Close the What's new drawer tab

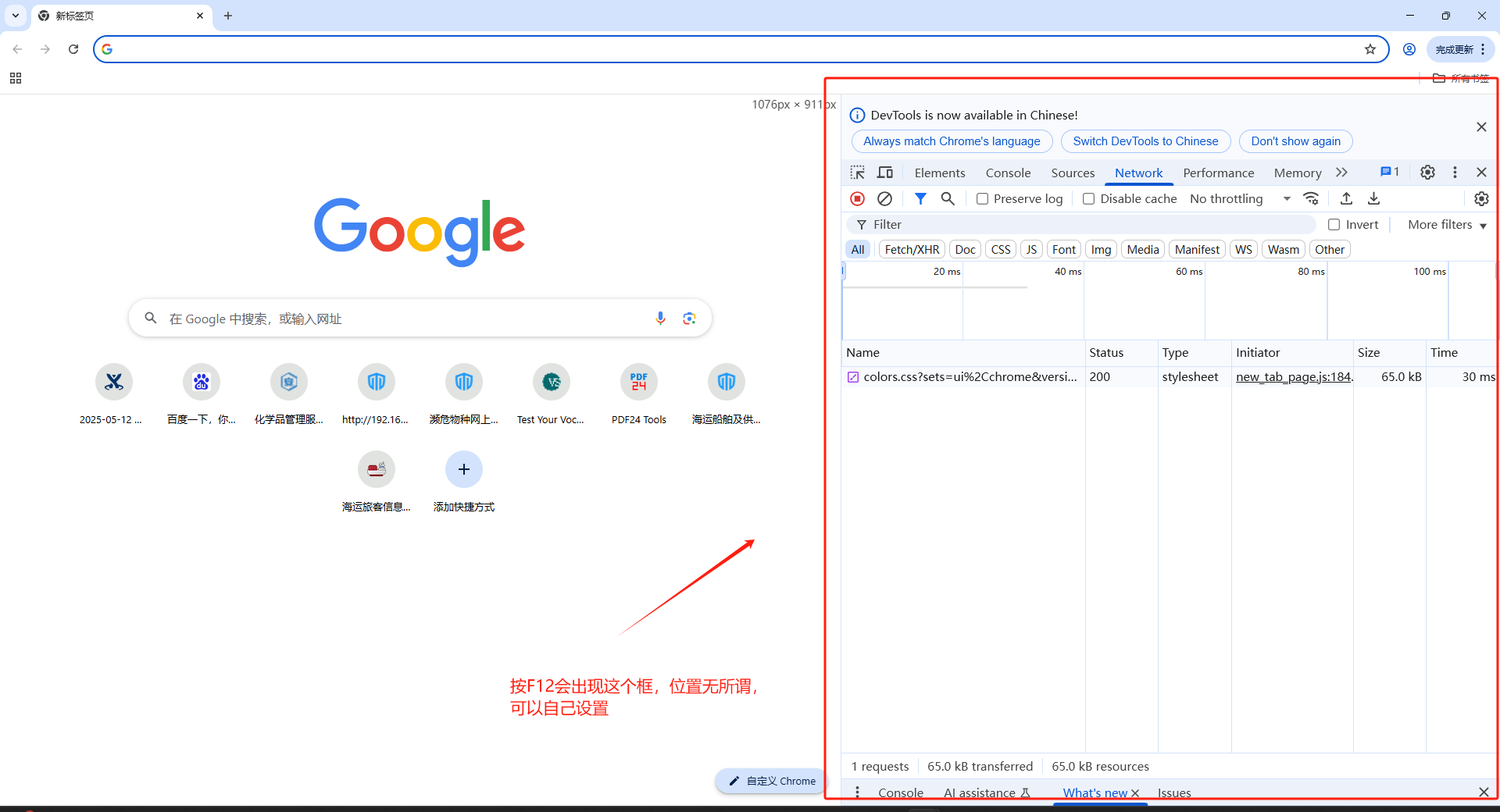1135,793
